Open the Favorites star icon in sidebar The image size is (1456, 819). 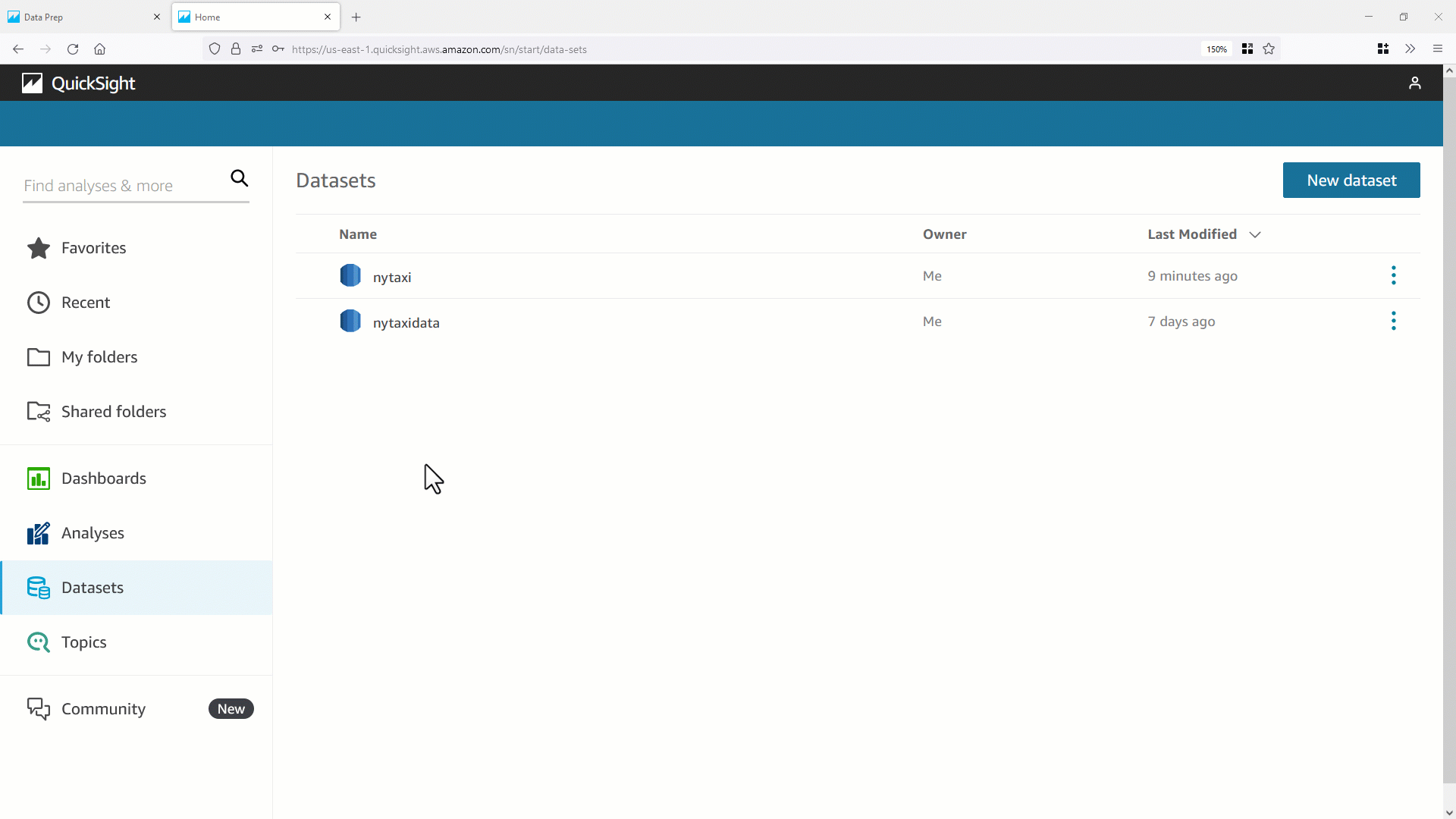pyautogui.click(x=37, y=248)
